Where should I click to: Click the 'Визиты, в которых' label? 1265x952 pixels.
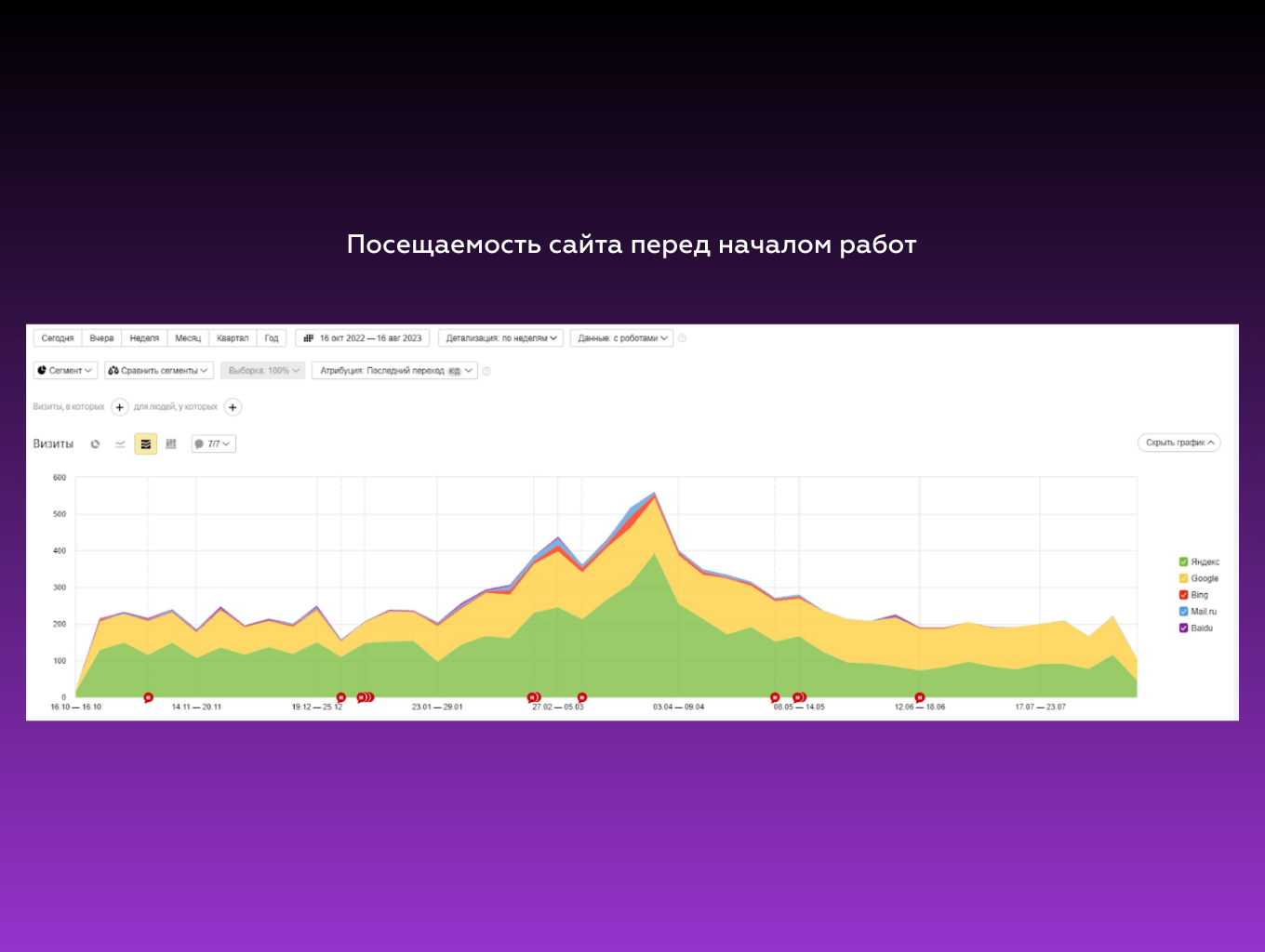69,407
